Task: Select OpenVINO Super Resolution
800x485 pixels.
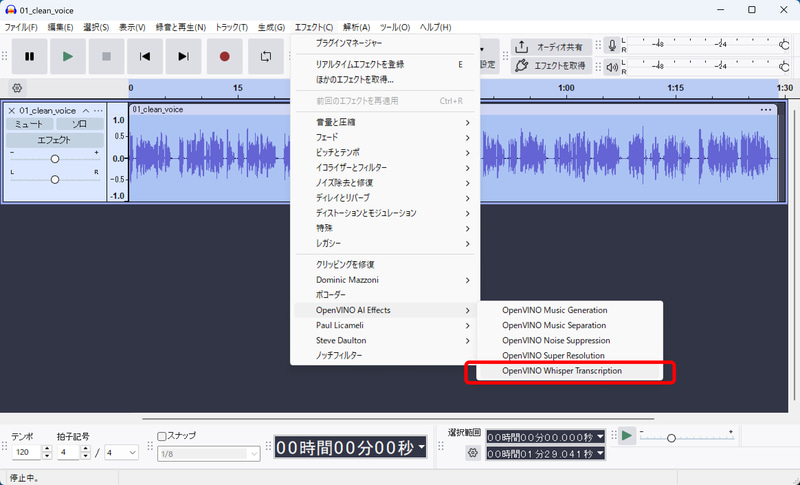Action: (569, 355)
